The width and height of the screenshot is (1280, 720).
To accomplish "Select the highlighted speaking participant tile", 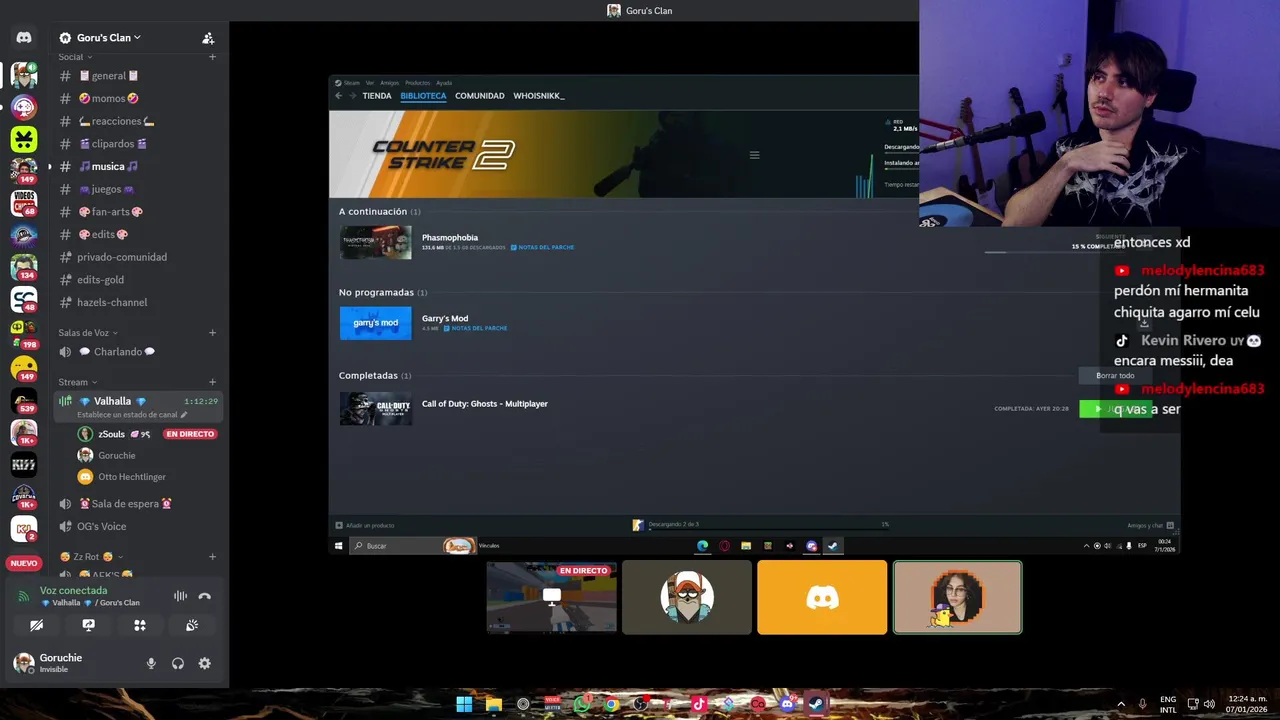I will point(957,597).
